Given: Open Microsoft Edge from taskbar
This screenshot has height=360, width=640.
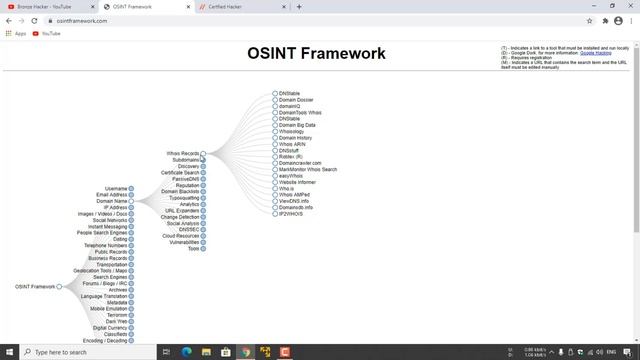Looking at the screenshot, I should coord(187,352).
